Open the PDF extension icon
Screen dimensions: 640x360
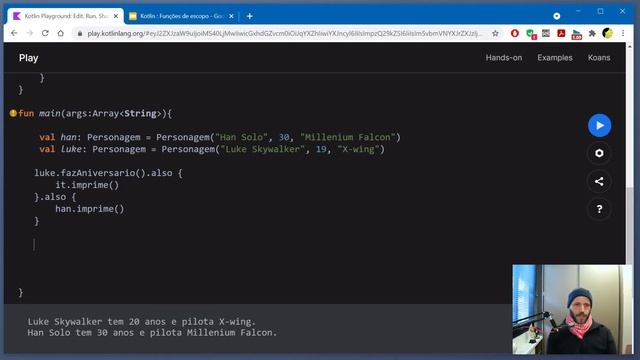(561, 33)
